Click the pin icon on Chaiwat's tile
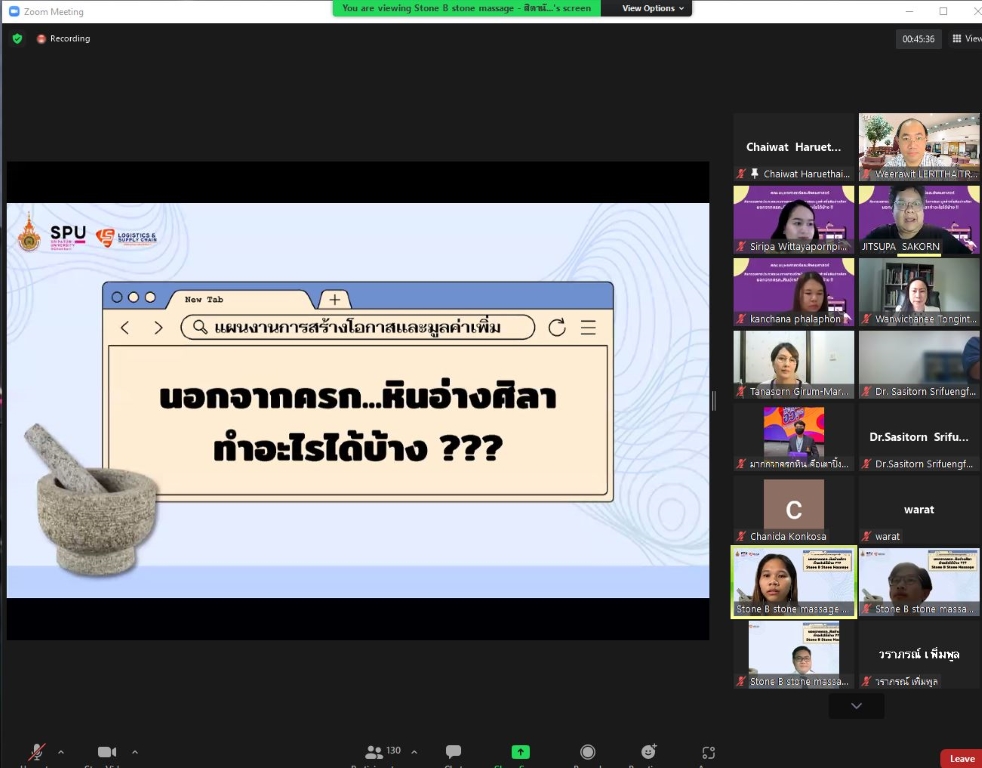The image size is (982, 768). point(755,174)
